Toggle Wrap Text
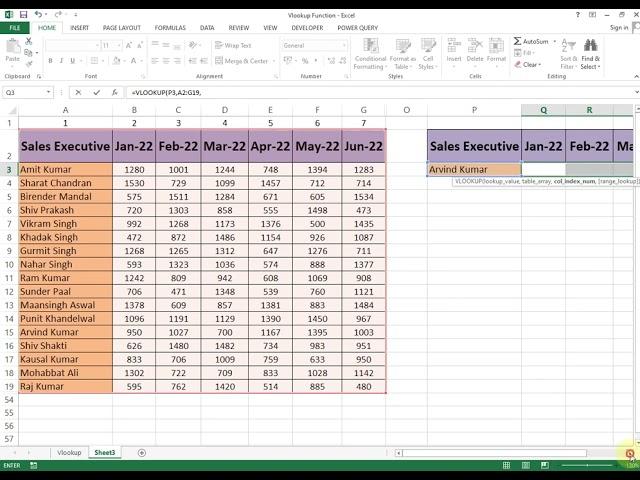 click(x=233, y=45)
